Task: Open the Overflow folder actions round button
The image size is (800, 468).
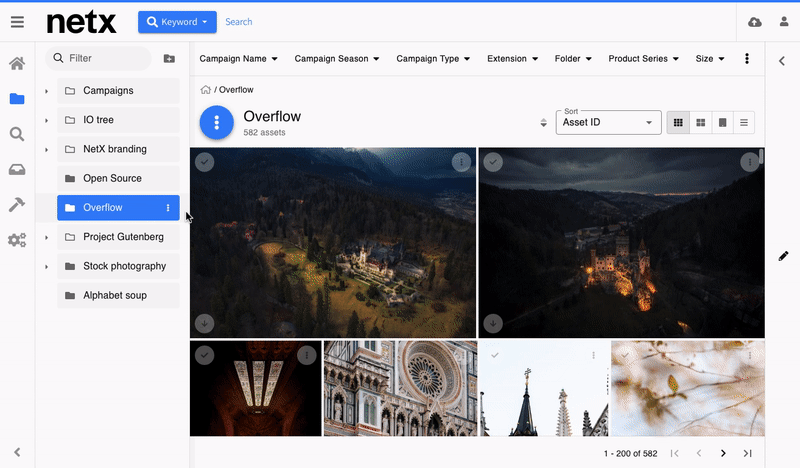Action: (x=217, y=122)
